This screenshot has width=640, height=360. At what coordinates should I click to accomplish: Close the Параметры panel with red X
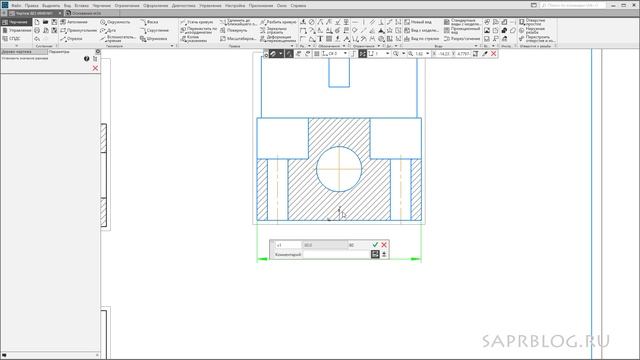tap(95, 68)
